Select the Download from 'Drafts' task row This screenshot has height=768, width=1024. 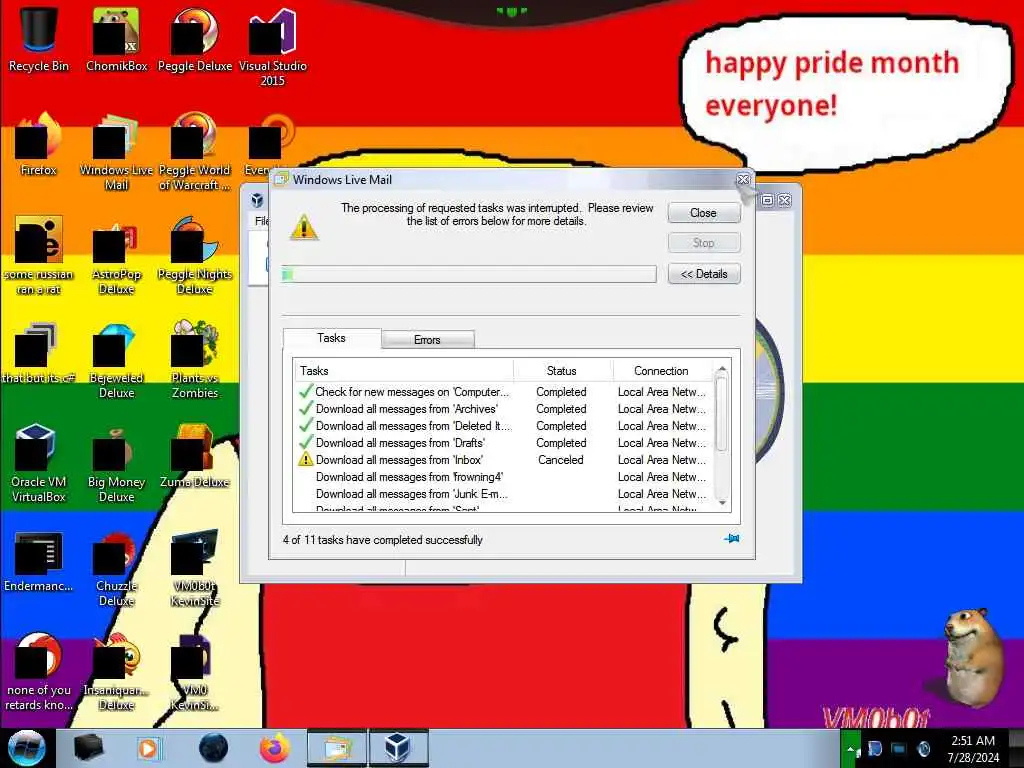click(x=503, y=443)
